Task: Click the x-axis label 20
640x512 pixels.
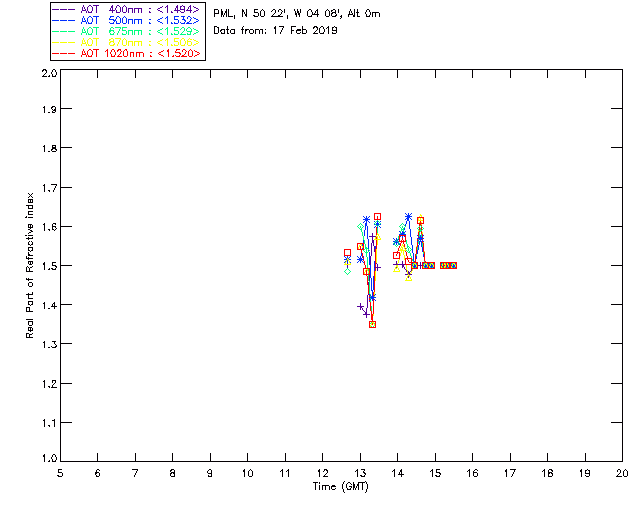Action: click(622, 473)
